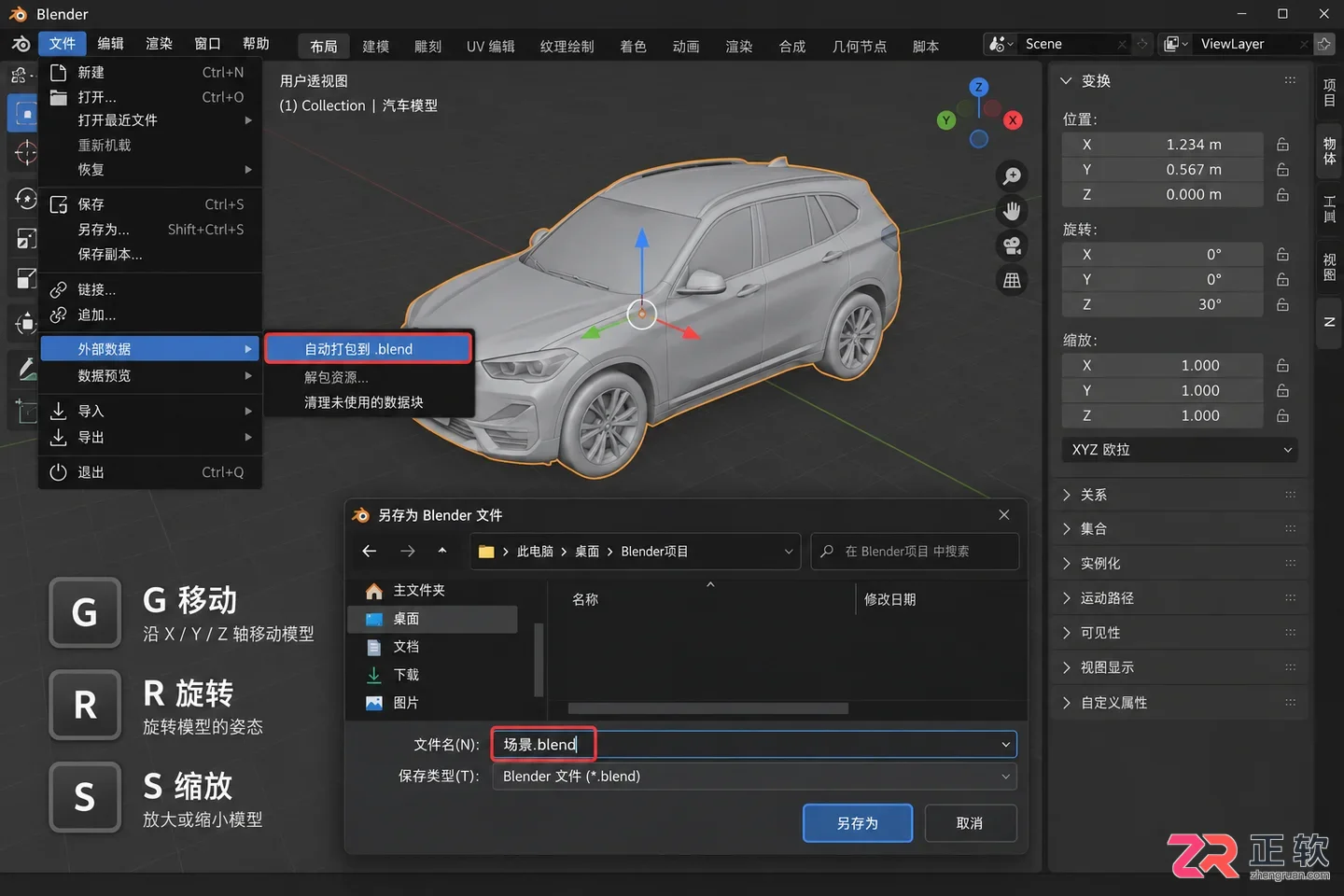Viewport: 1344px width, 896px height.
Task: Open Desktop folder in dialog sidebar
Action: tap(432, 619)
